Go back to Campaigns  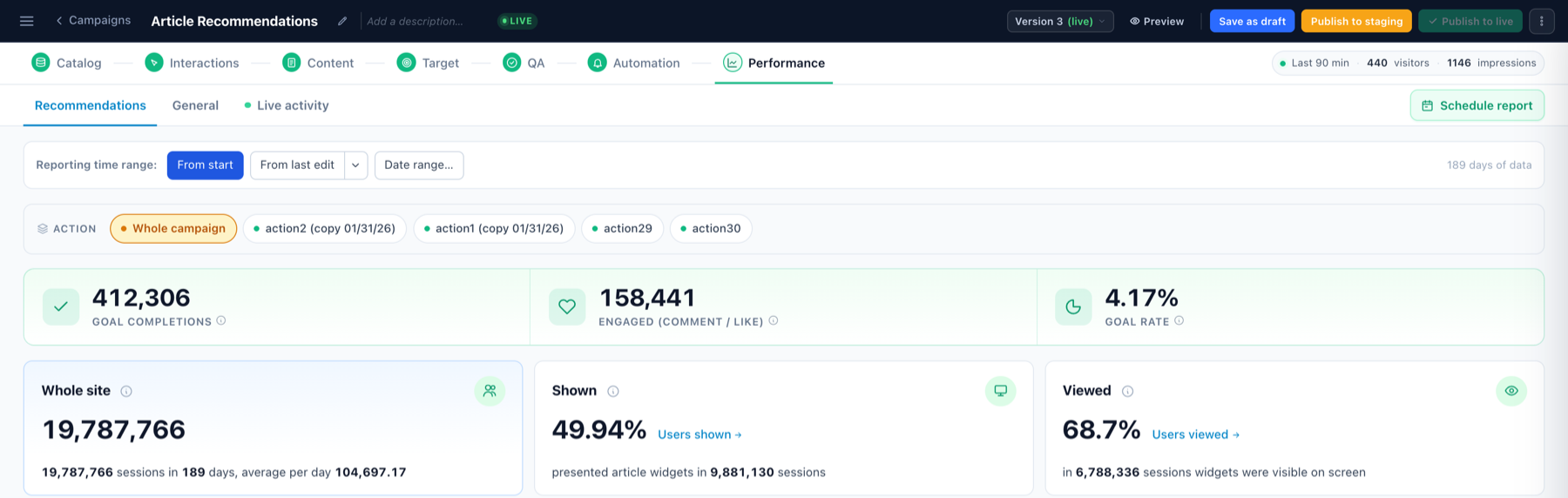coord(93,20)
